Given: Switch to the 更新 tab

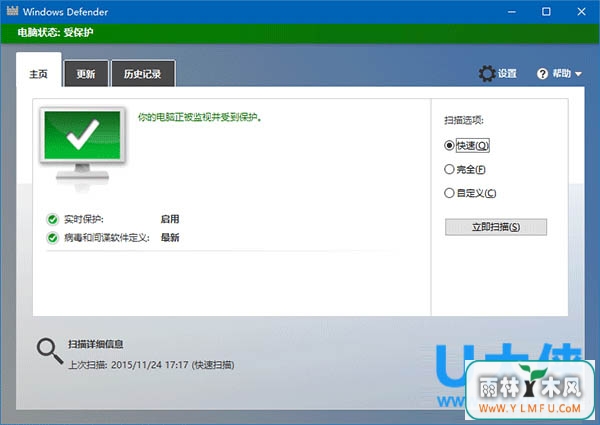Looking at the screenshot, I should pyautogui.click(x=86, y=73).
